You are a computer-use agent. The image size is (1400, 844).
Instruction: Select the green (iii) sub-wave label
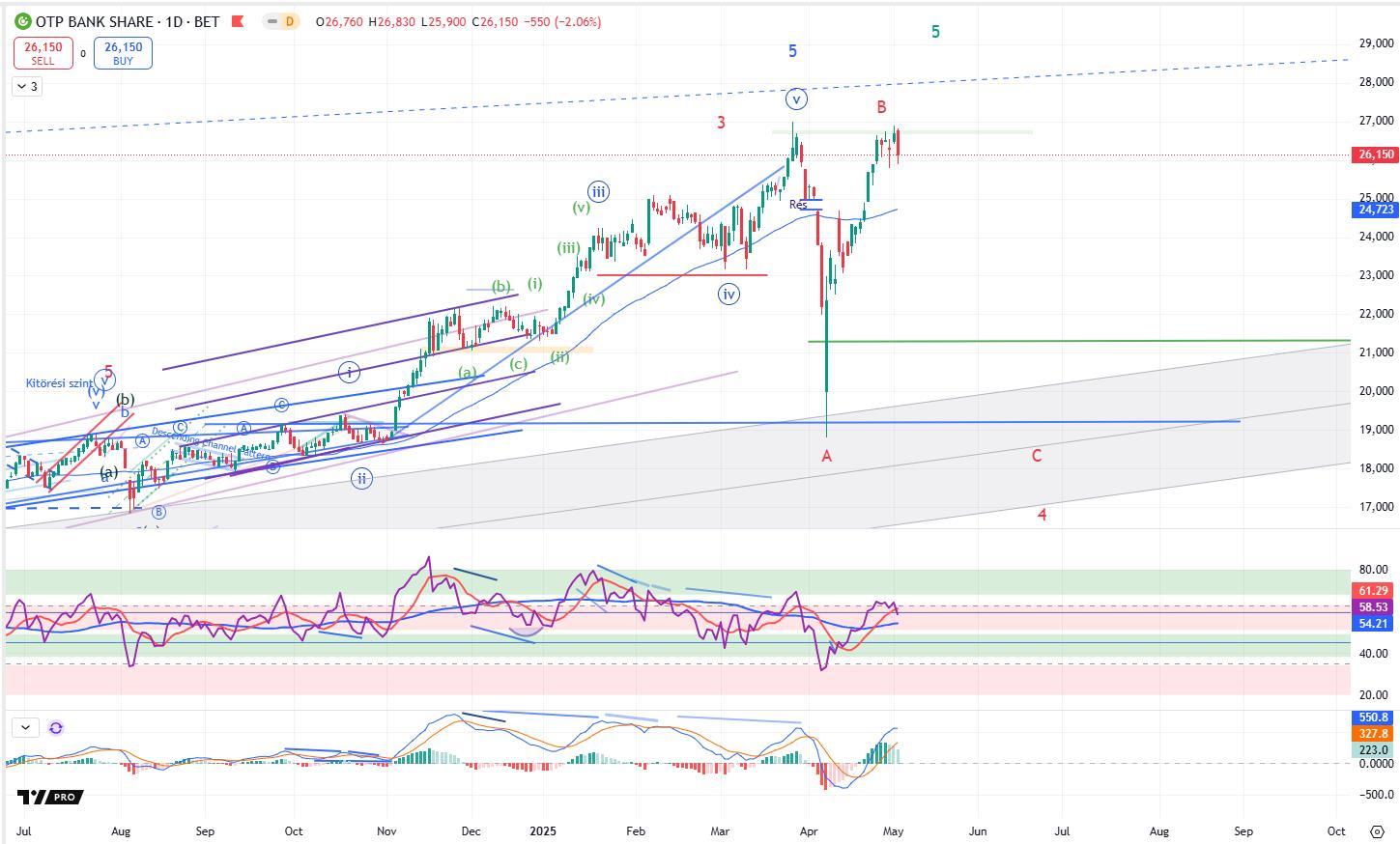pos(568,248)
